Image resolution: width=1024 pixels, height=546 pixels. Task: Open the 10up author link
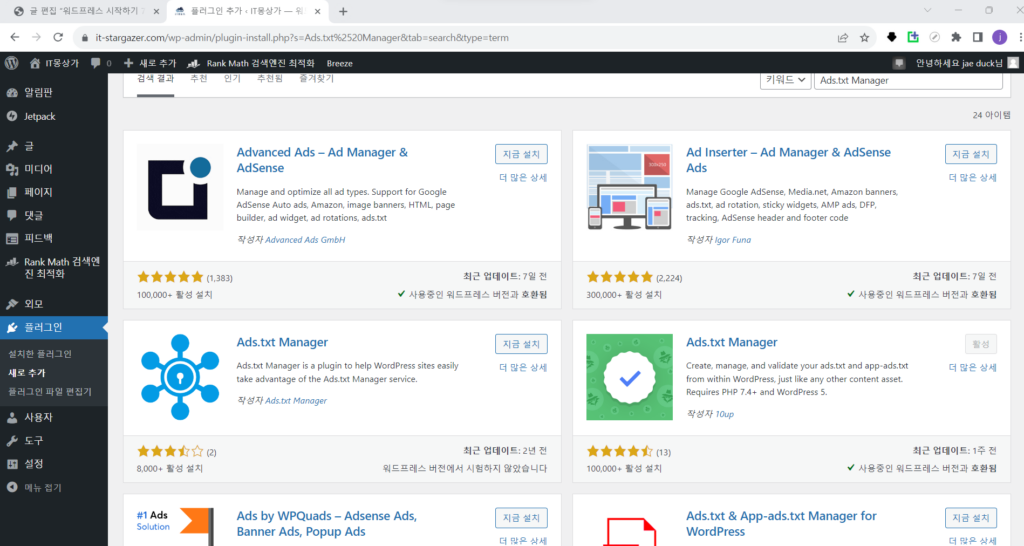tap(724, 414)
